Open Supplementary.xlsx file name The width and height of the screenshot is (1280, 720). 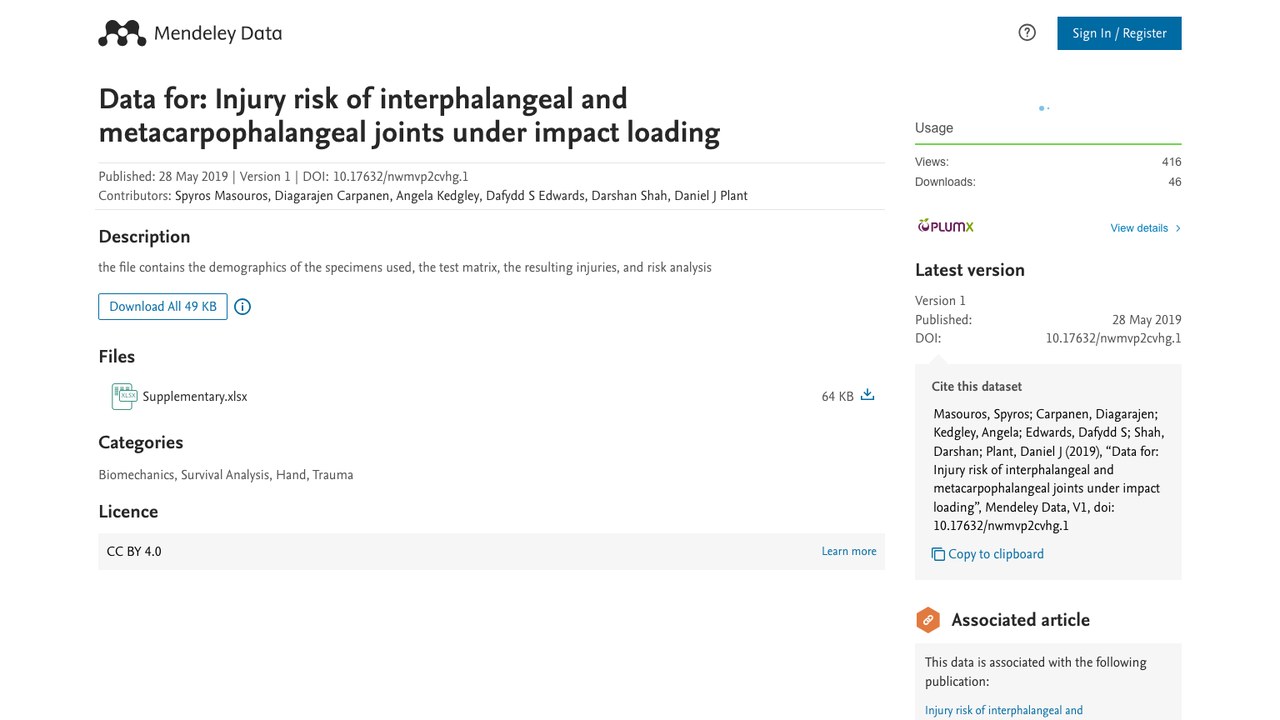click(x=195, y=396)
